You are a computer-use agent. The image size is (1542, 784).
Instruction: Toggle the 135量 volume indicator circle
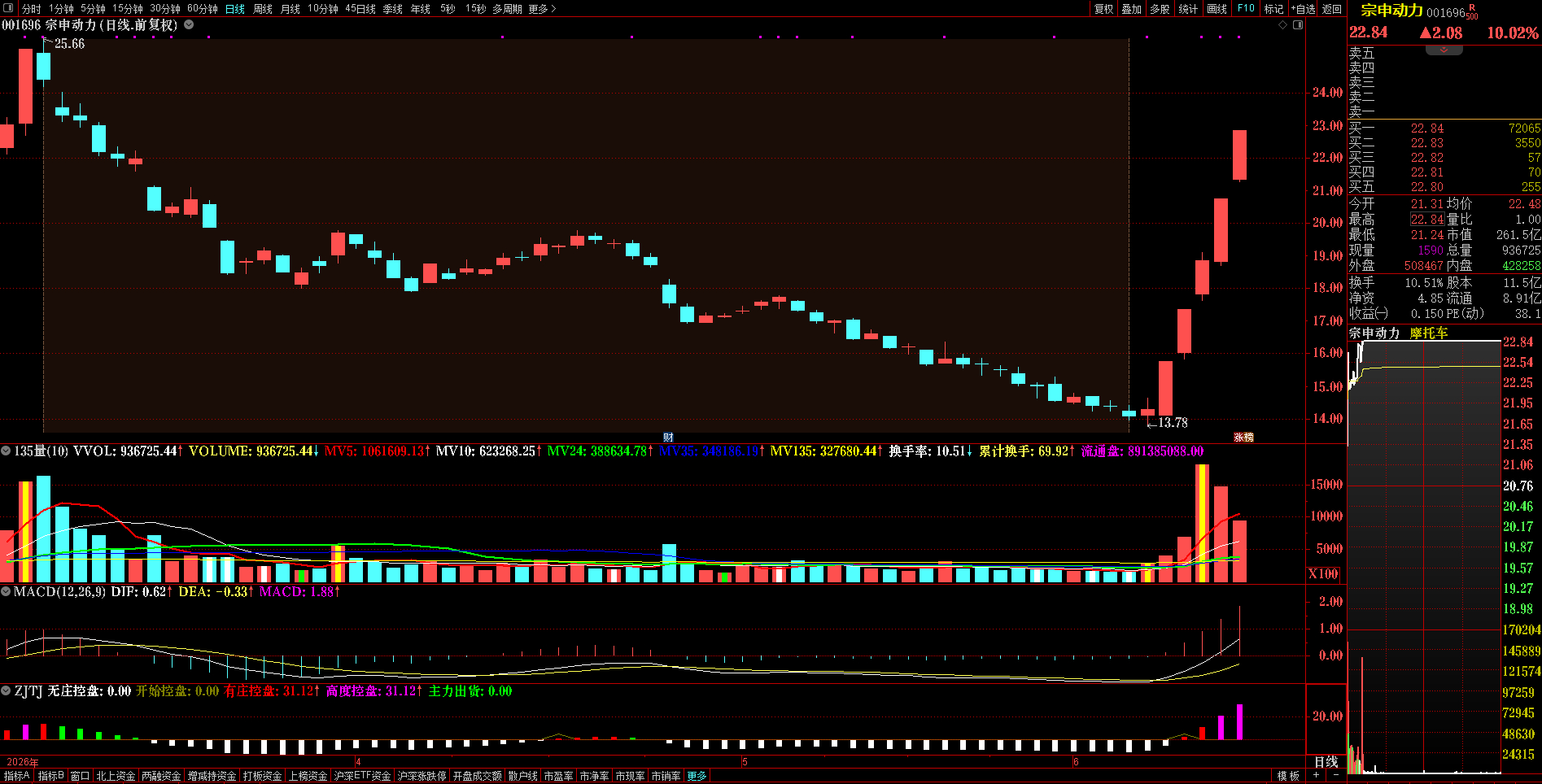[6, 451]
